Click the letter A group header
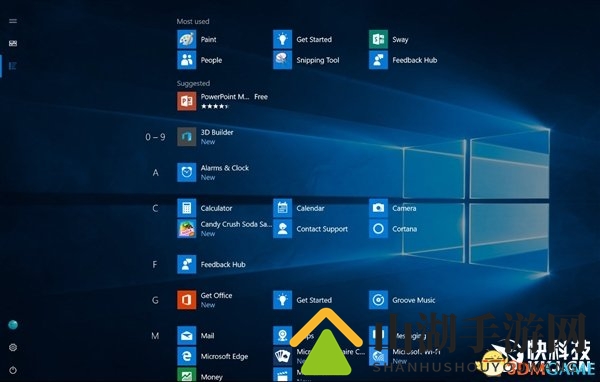 click(155, 173)
